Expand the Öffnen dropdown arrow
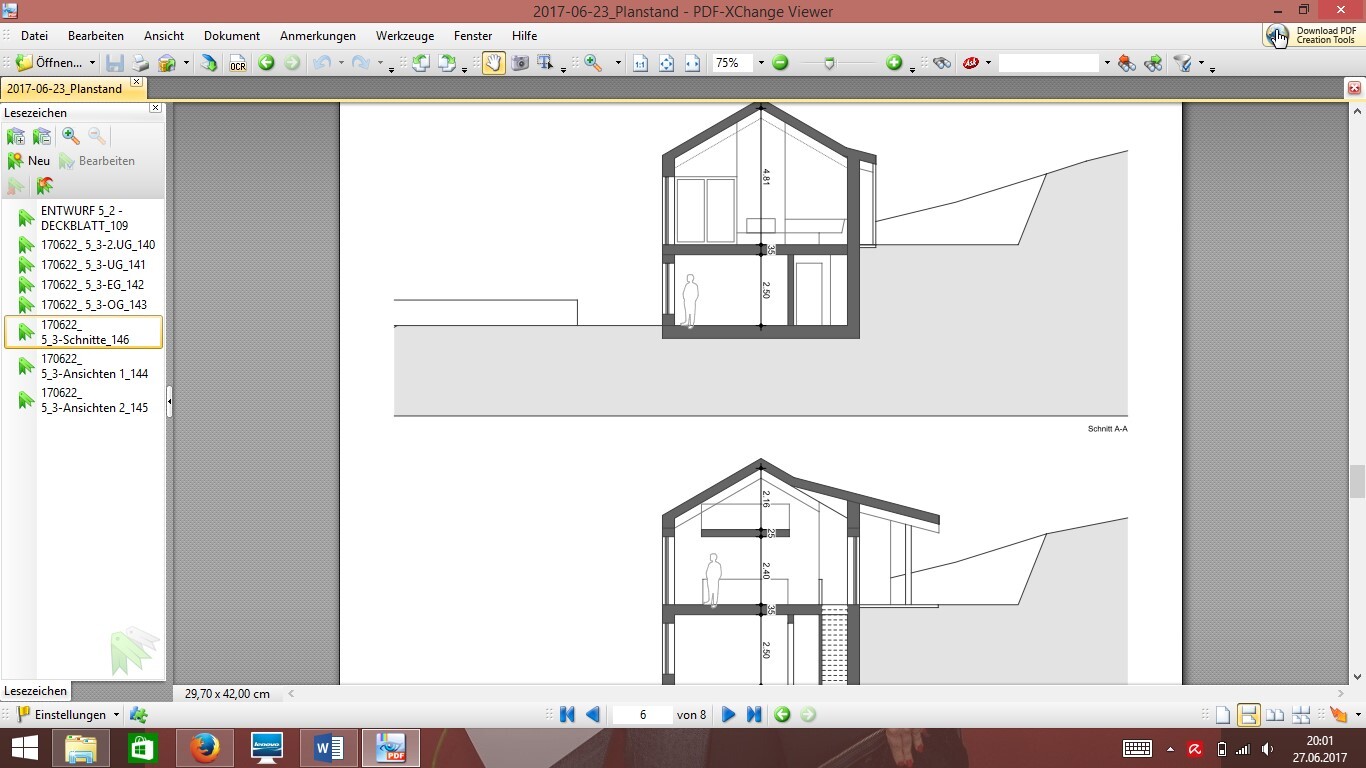Image resolution: width=1366 pixels, height=768 pixels. tap(92, 63)
